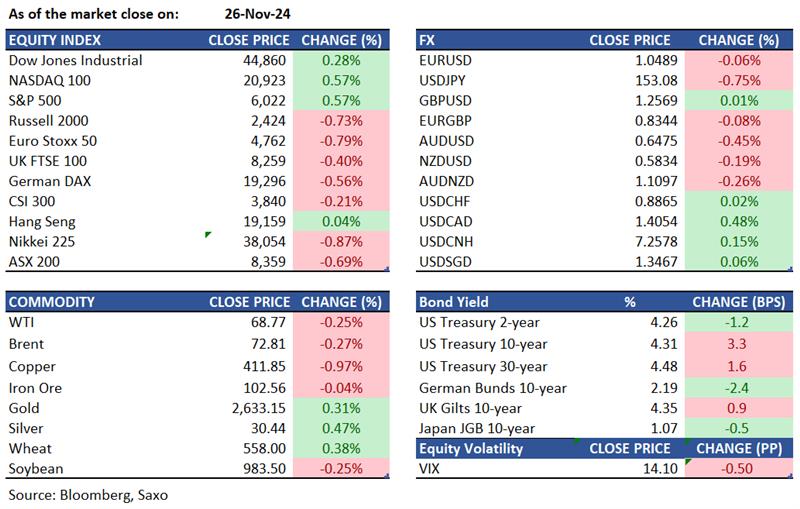Click the green comment marker beside Nikkei 225
This screenshot has width=800, height=509.
tap(207, 235)
